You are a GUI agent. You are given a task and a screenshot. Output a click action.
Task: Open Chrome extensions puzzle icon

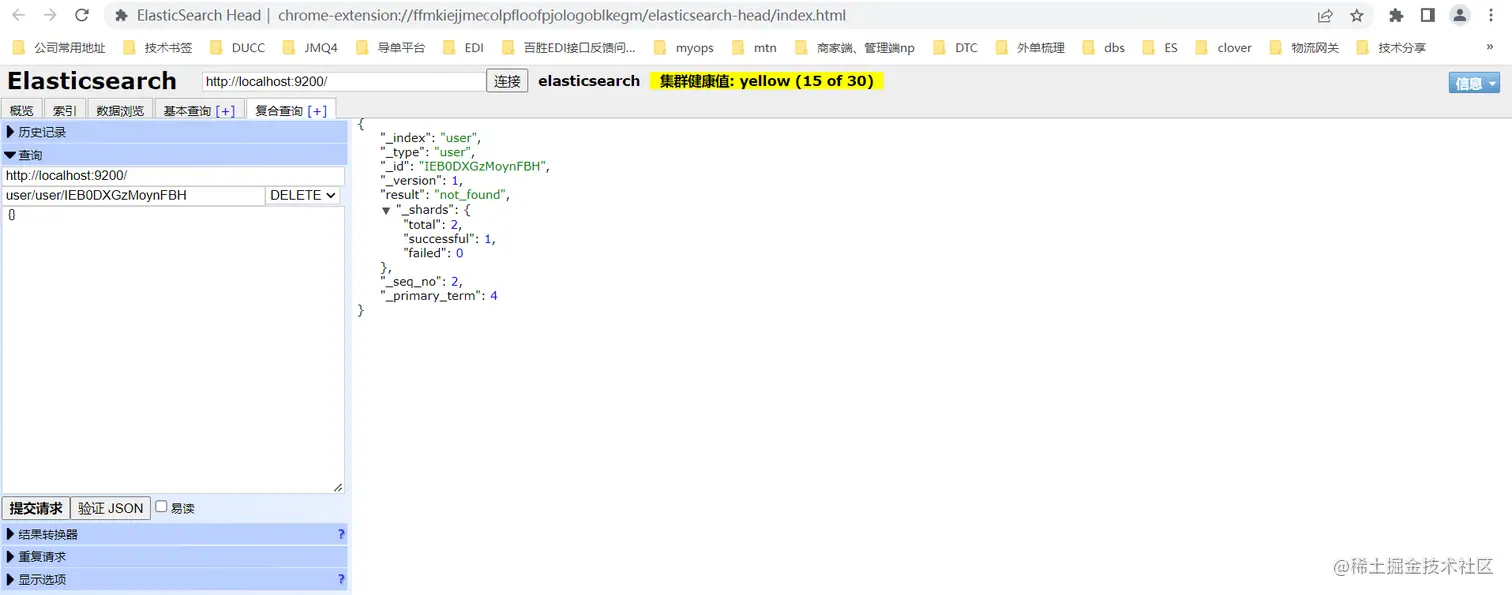[x=1396, y=15]
